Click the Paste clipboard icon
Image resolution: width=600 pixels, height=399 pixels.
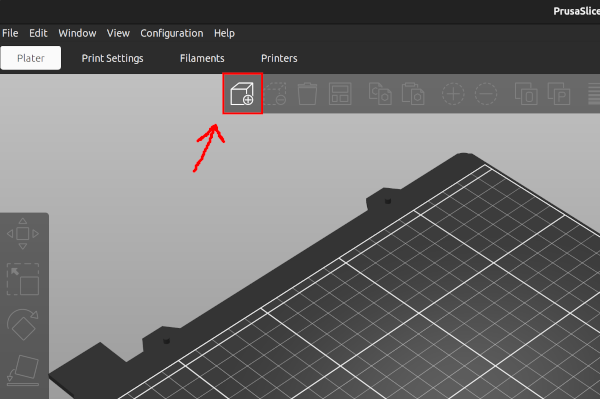413,94
